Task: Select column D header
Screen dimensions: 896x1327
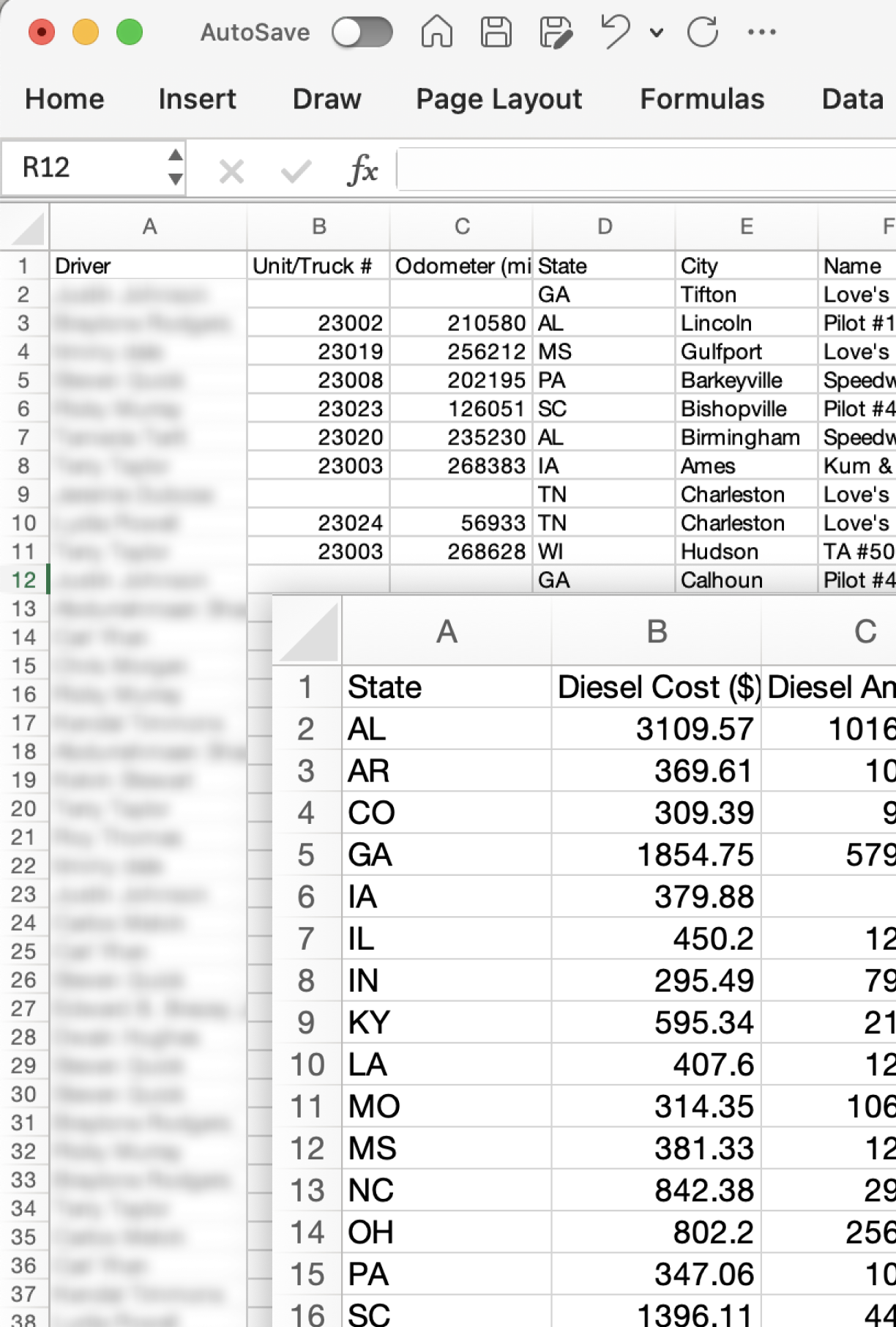Action: click(x=604, y=227)
